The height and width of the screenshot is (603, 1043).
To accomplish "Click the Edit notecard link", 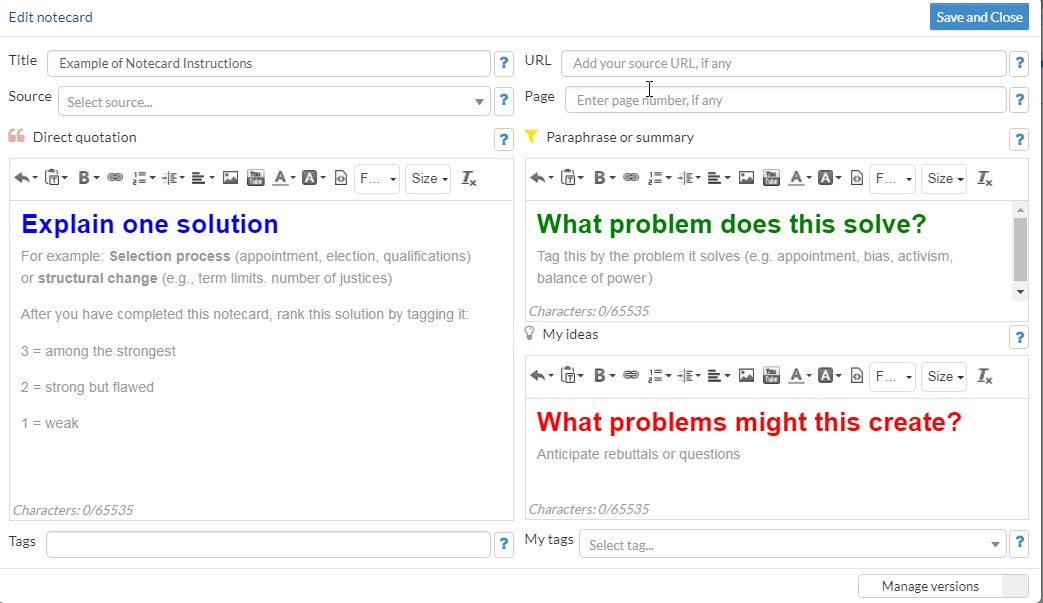I will [x=50, y=17].
